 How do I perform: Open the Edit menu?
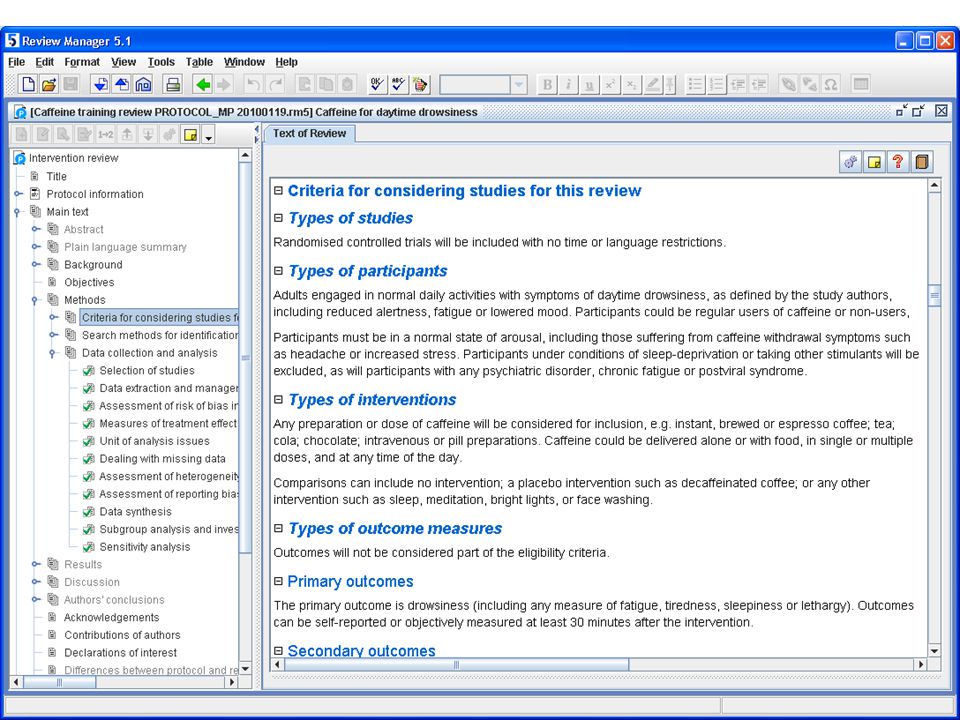pos(44,62)
